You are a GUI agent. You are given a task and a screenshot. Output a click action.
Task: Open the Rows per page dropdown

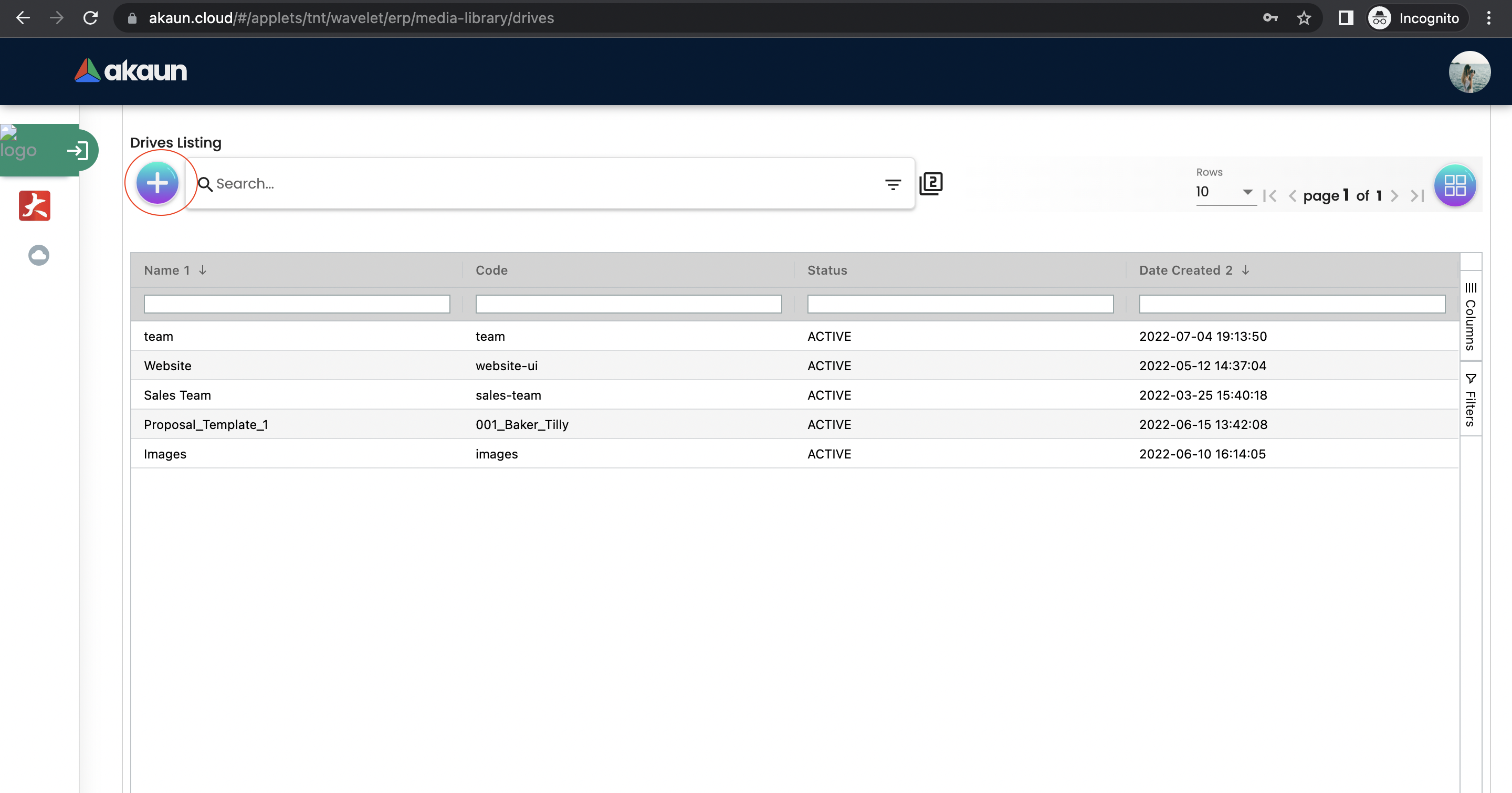click(1224, 192)
